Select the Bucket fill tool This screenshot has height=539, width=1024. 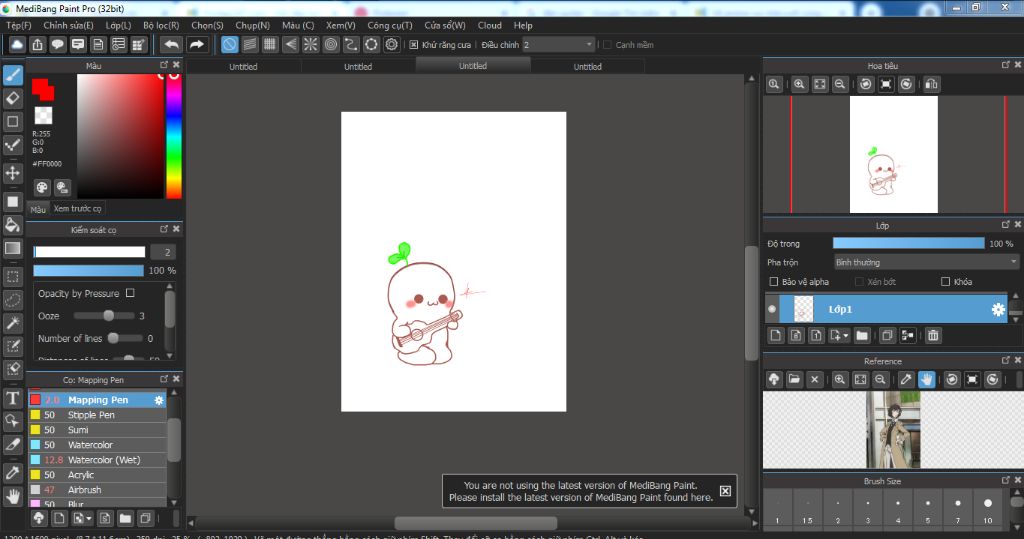click(x=13, y=224)
